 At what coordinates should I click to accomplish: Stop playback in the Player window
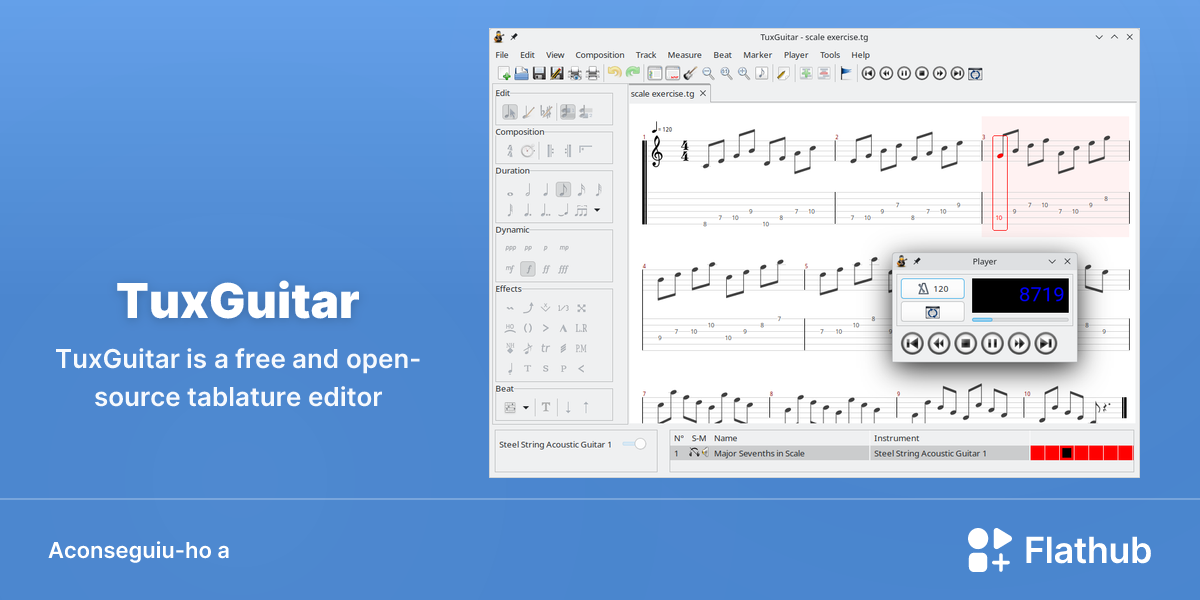point(965,344)
